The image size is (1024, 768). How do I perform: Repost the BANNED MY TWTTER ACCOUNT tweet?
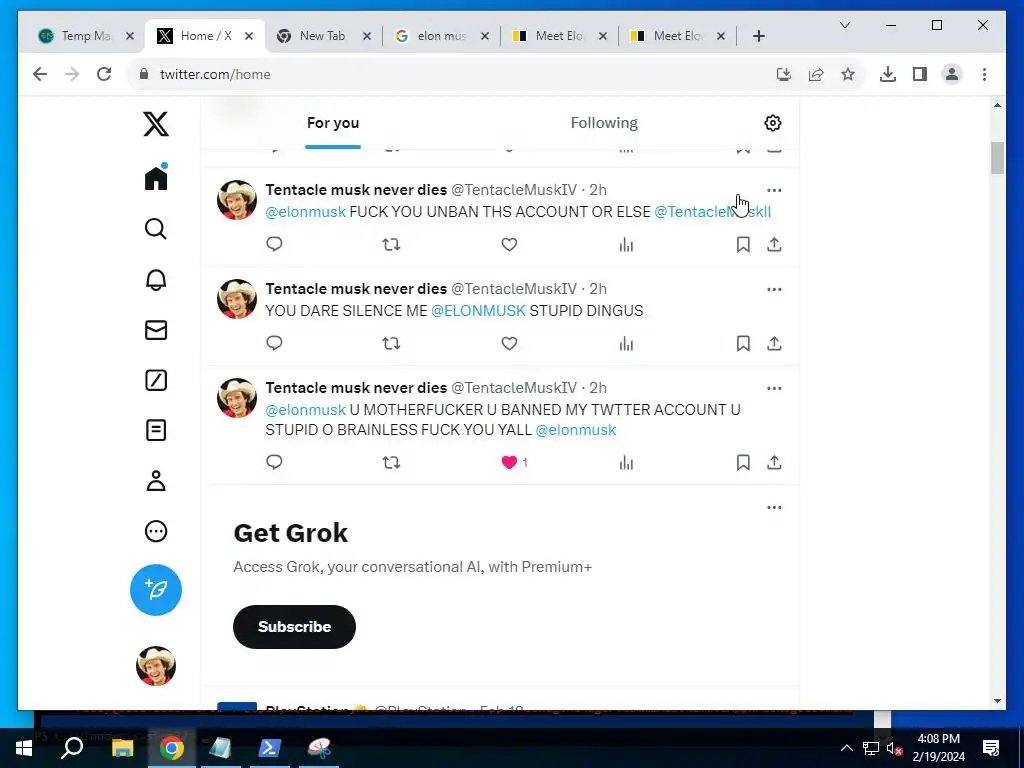pyautogui.click(x=391, y=462)
